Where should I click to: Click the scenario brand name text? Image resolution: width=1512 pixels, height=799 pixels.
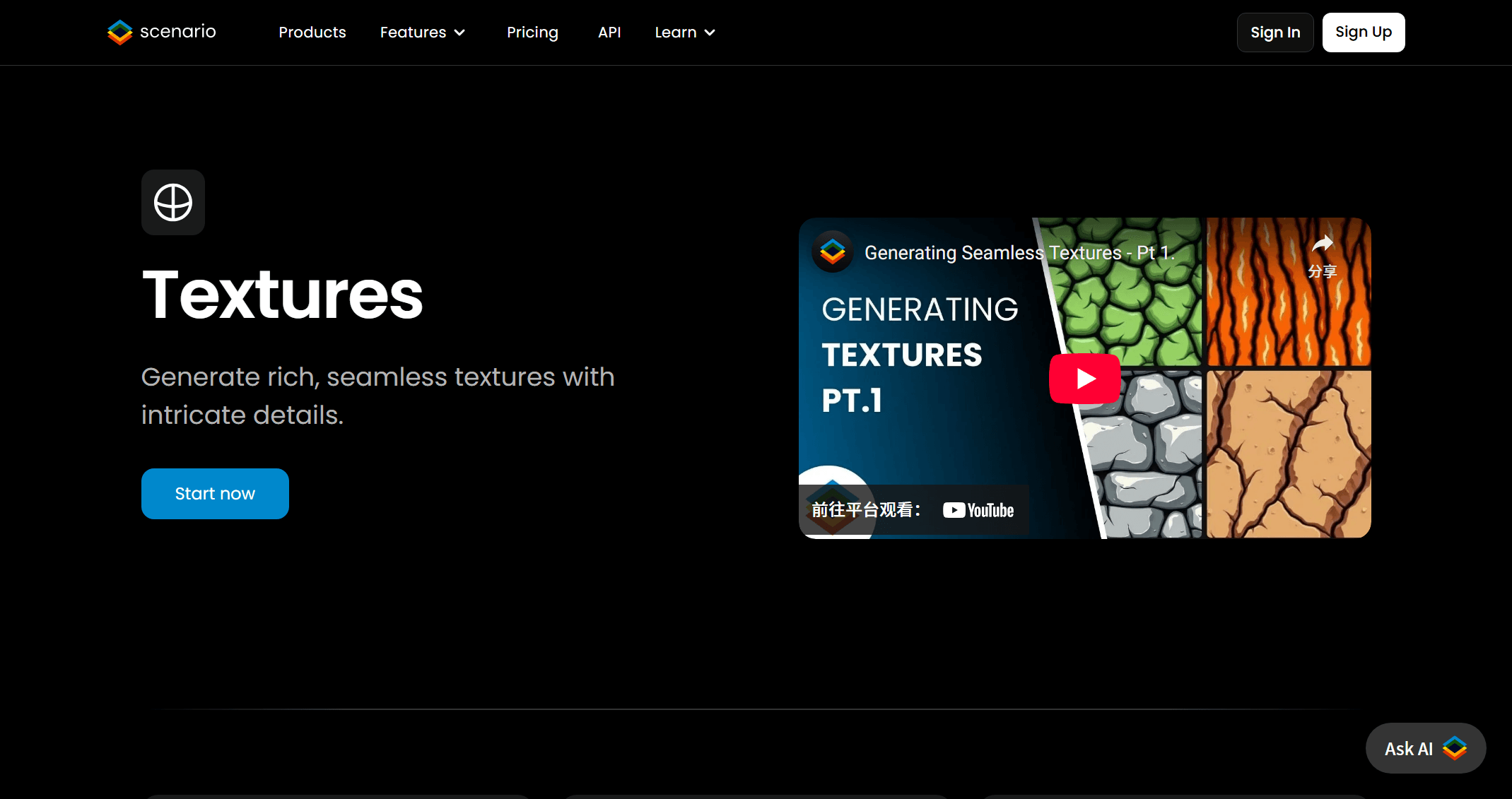(178, 32)
